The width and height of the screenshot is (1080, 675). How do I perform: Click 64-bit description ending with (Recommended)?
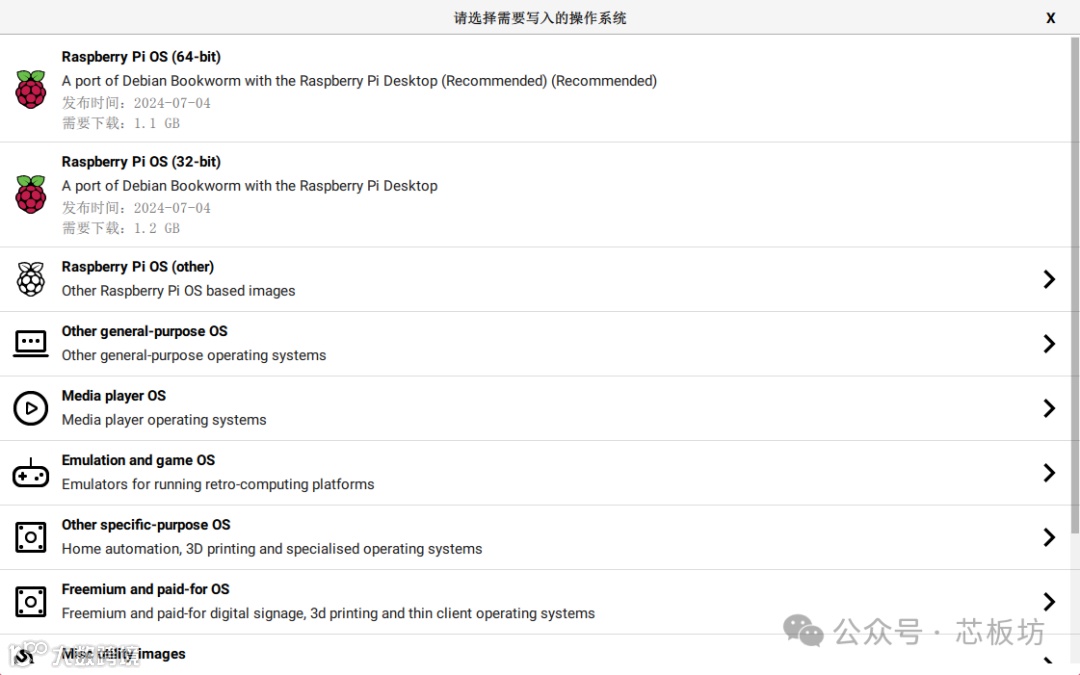point(359,81)
